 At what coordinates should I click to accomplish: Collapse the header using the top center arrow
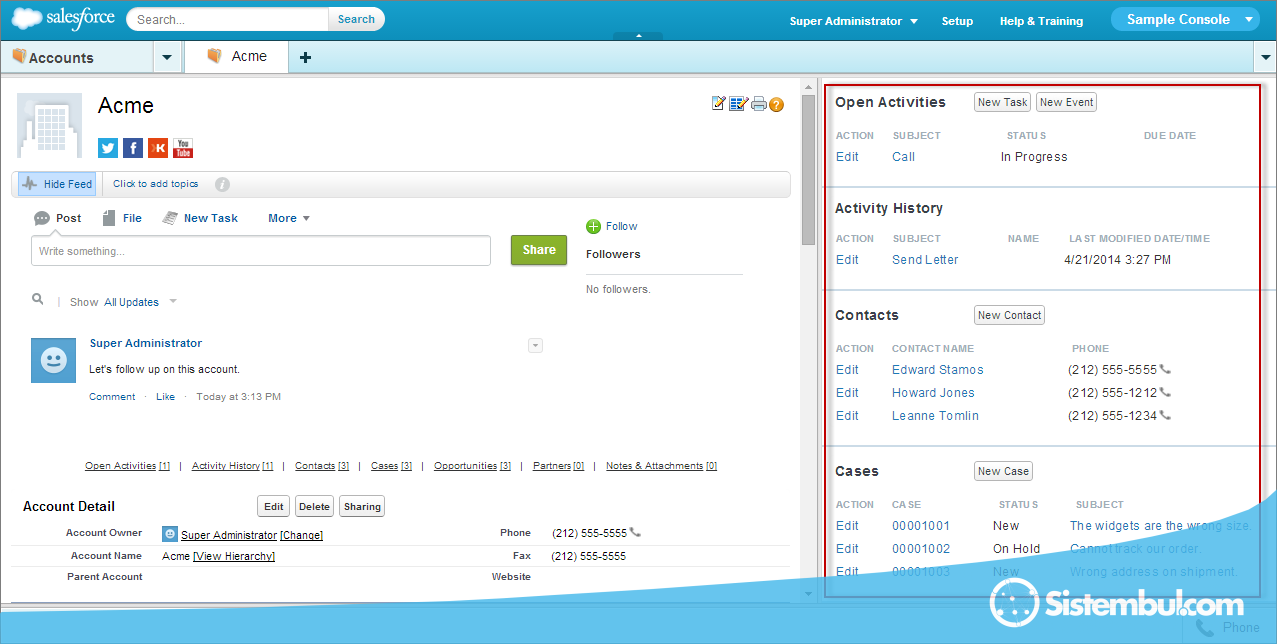(638, 36)
